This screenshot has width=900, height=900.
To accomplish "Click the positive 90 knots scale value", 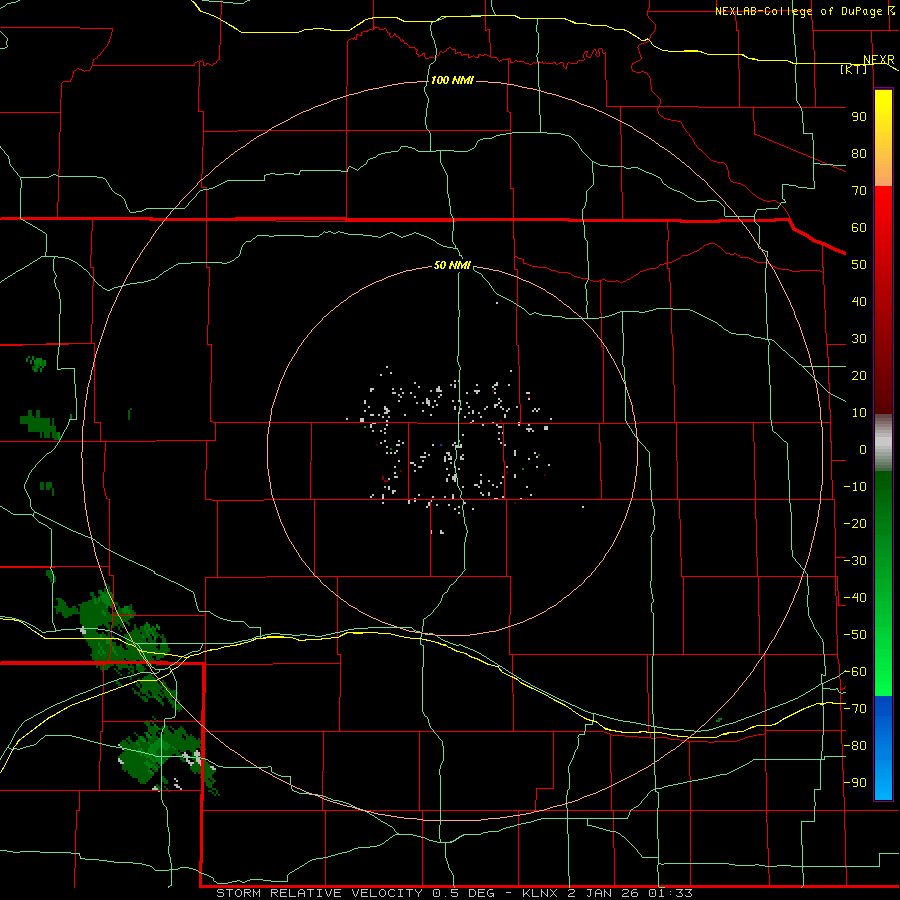I will point(859,117).
